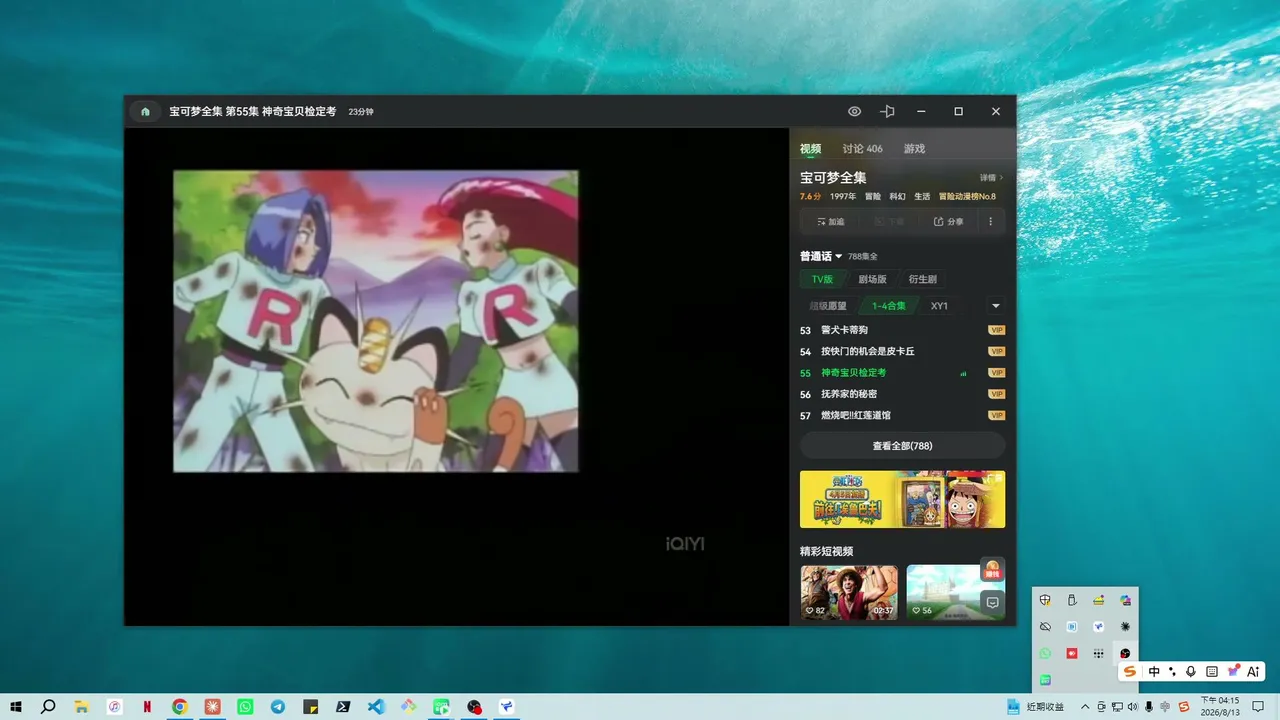Select episode 55 神奇宝贝检定考
The width and height of the screenshot is (1280, 720).
(x=902, y=373)
